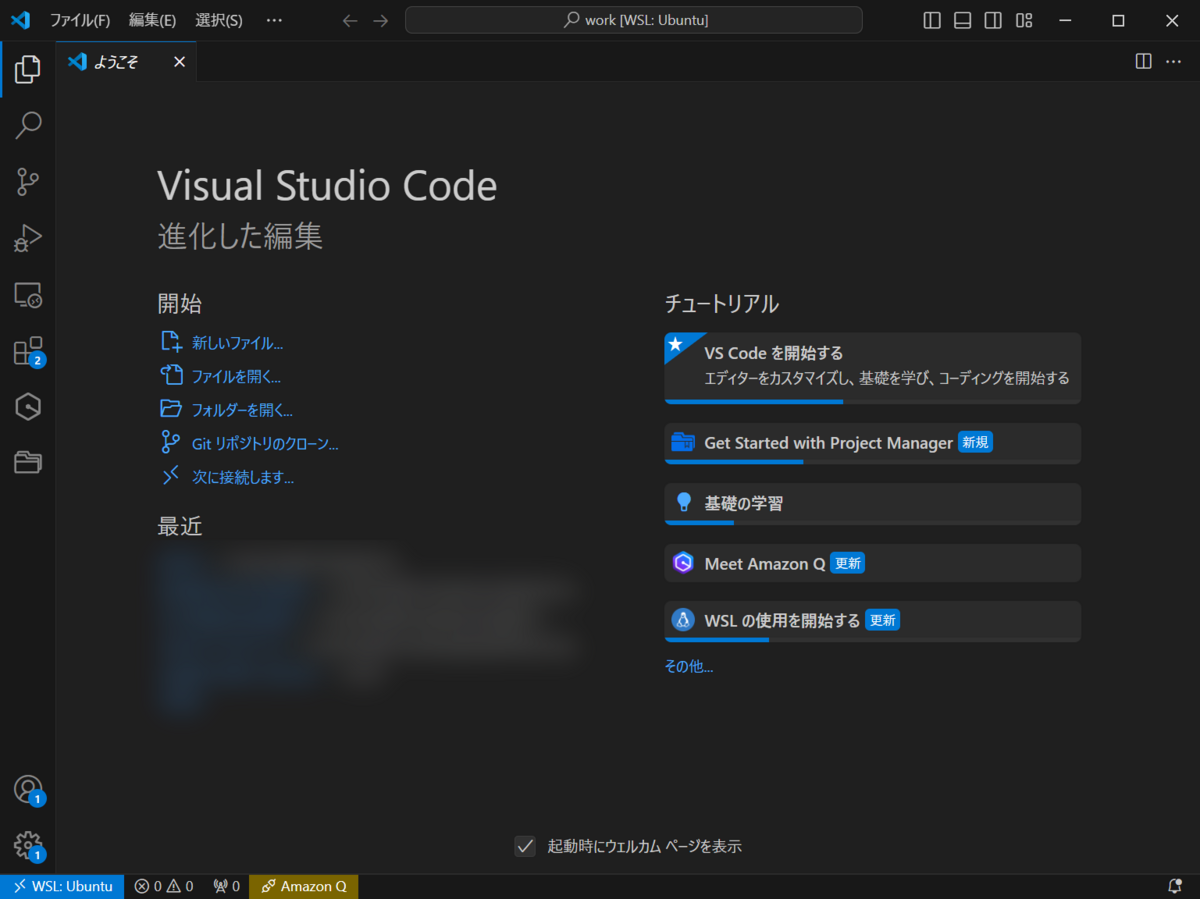Click the work [WSL: Ubuntu] command center
Screen dimensions: 1200x899
pos(634,20)
